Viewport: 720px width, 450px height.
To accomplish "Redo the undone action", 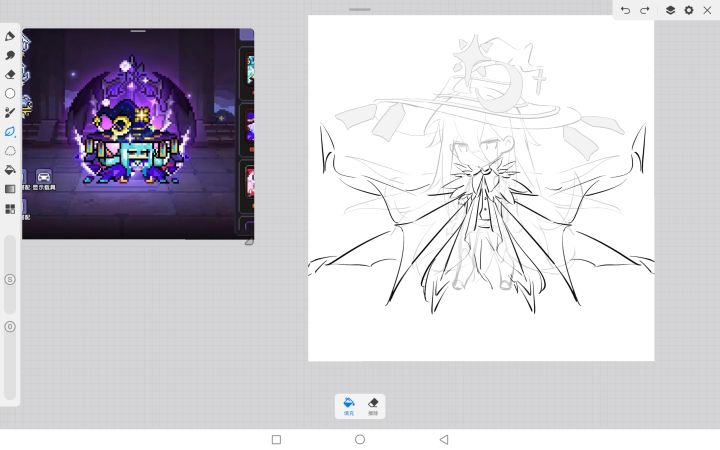I will (644, 10).
